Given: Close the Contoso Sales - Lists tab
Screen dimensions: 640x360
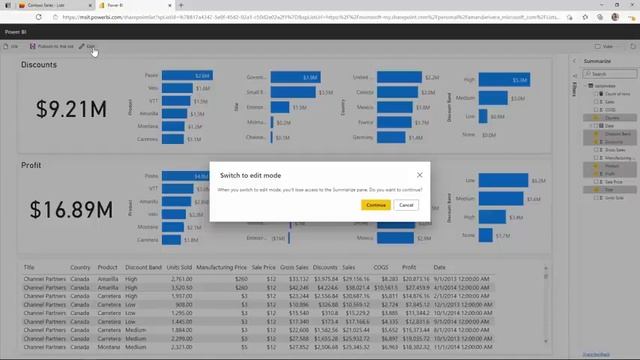Looking at the screenshot, I should [x=90, y=5].
